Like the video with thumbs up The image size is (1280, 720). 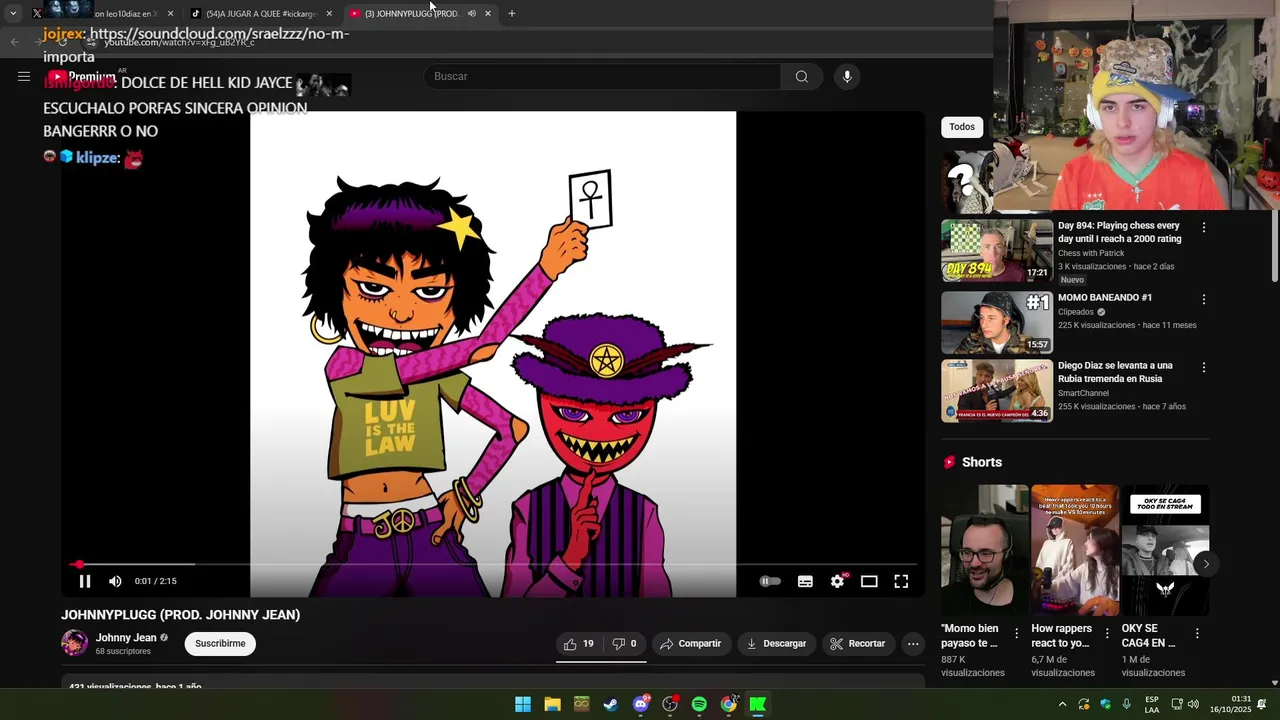click(x=579, y=644)
